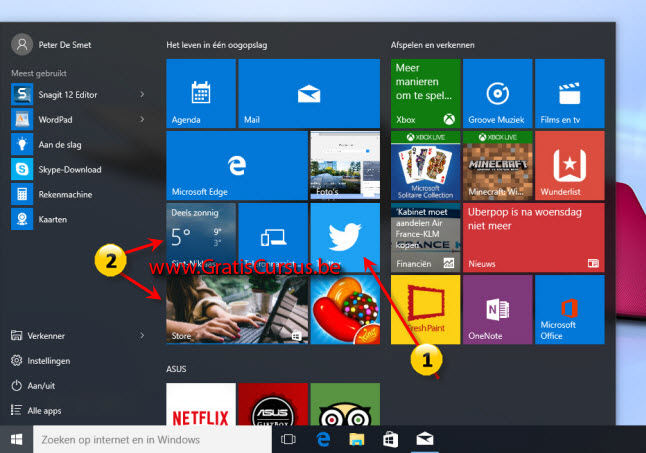This screenshot has width=646, height=453.
Task: Launch the Netflix tile
Action: [201, 404]
